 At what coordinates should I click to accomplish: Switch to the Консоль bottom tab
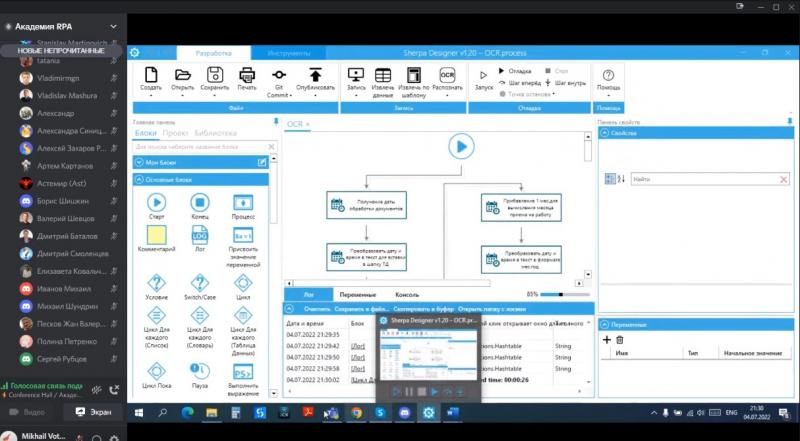[407, 295]
